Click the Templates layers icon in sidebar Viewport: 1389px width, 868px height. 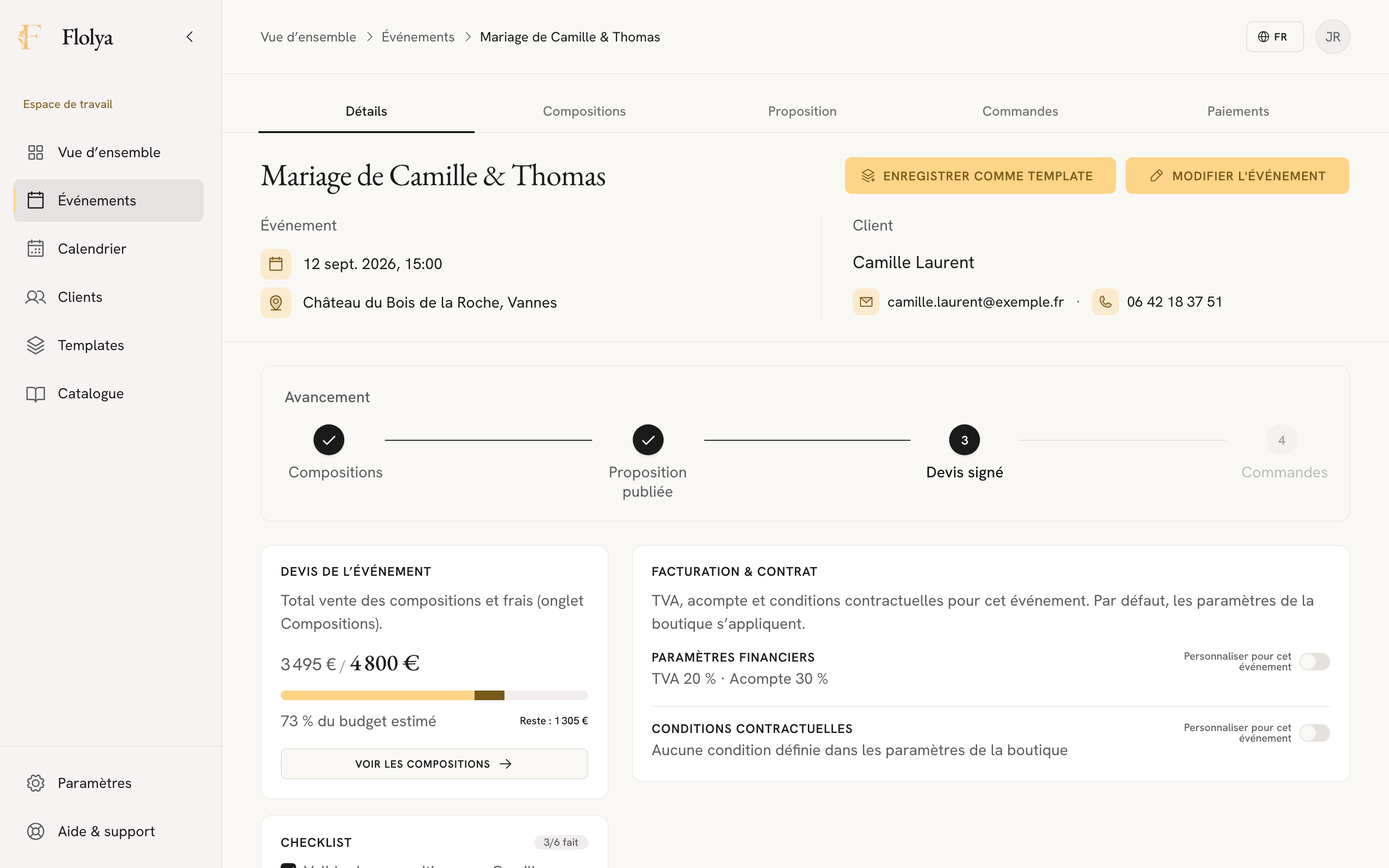point(36,345)
